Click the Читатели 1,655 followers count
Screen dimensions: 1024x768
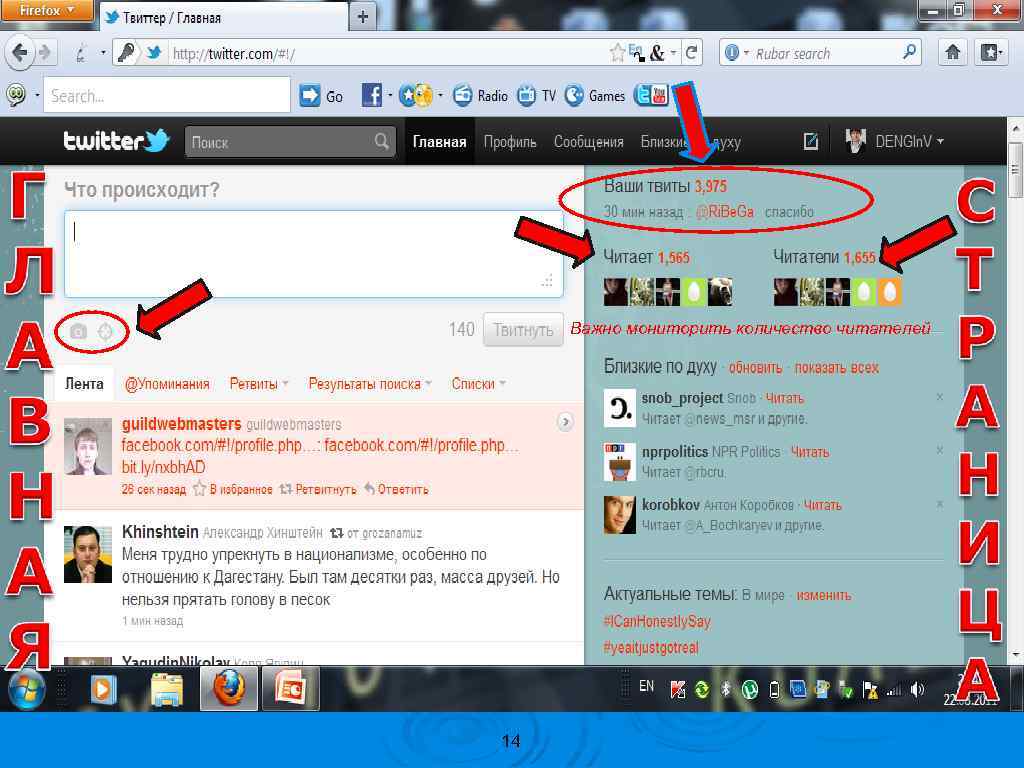824,257
